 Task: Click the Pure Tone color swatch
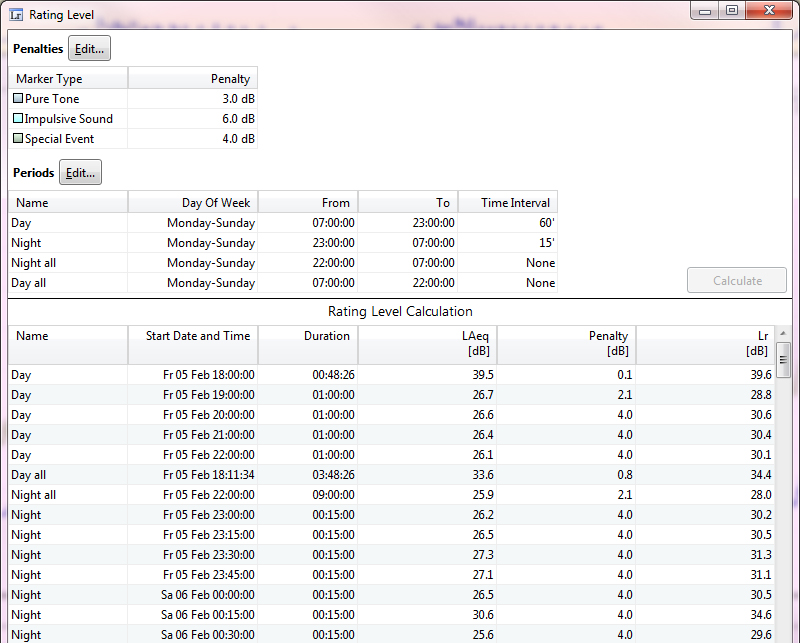point(18,99)
